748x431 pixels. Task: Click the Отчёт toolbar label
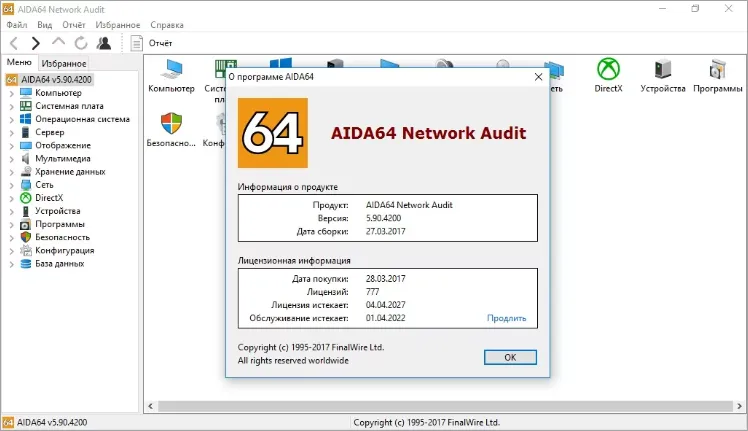tap(160, 43)
